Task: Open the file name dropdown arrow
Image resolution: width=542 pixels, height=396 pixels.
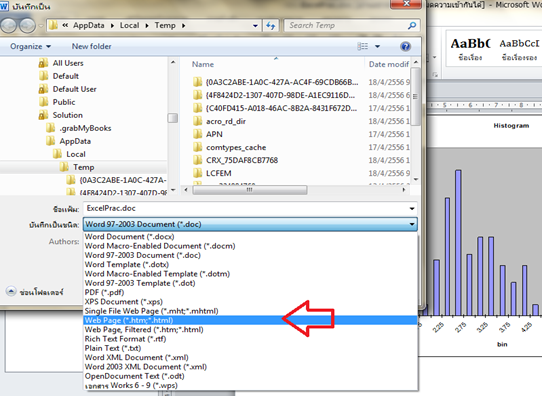Action: pyautogui.click(x=412, y=209)
